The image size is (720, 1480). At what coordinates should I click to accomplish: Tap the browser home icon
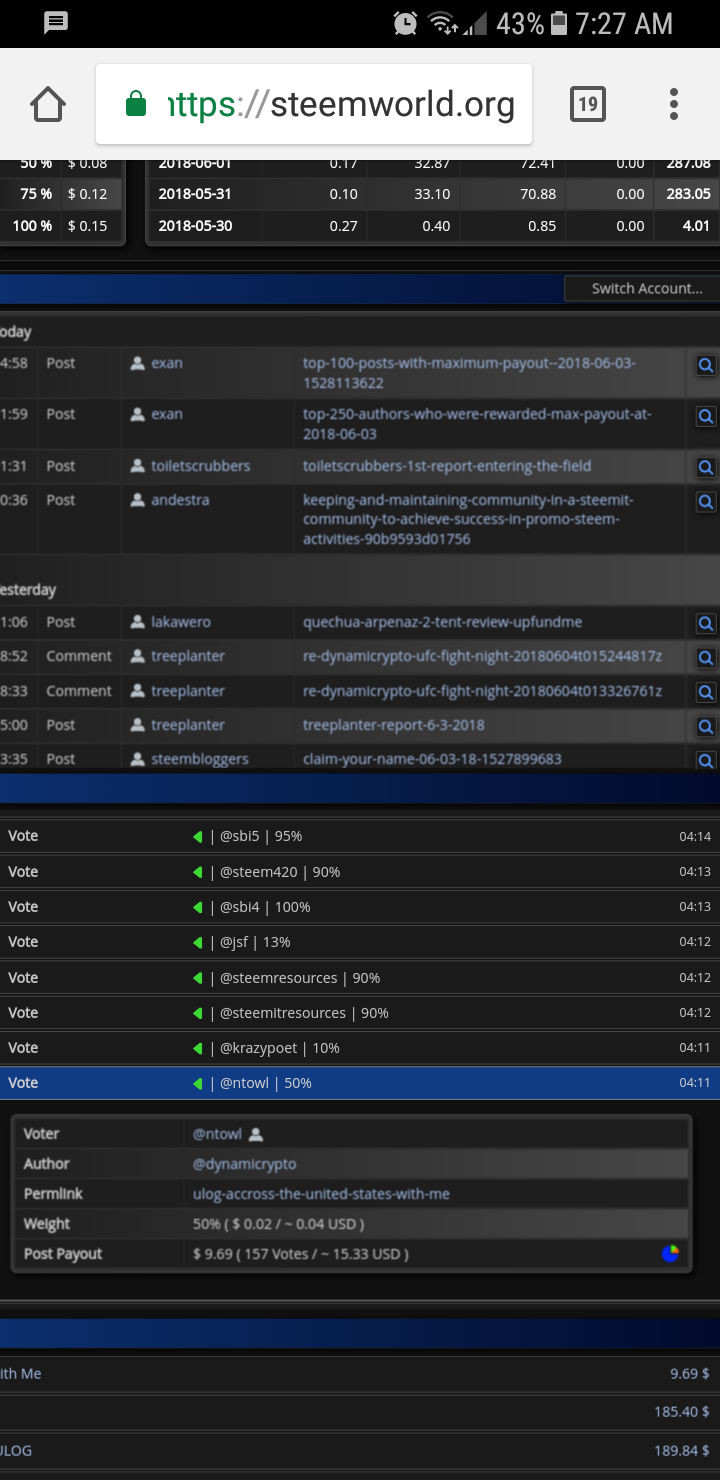(x=48, y=104)
